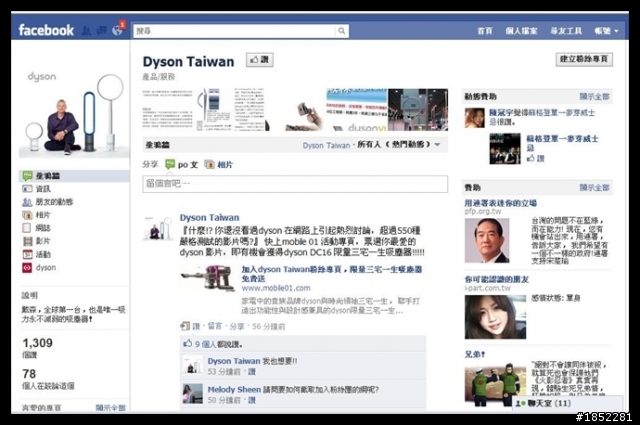Go to 首頁 in top navigation
640x425 pixels.
tap(485, 31)
